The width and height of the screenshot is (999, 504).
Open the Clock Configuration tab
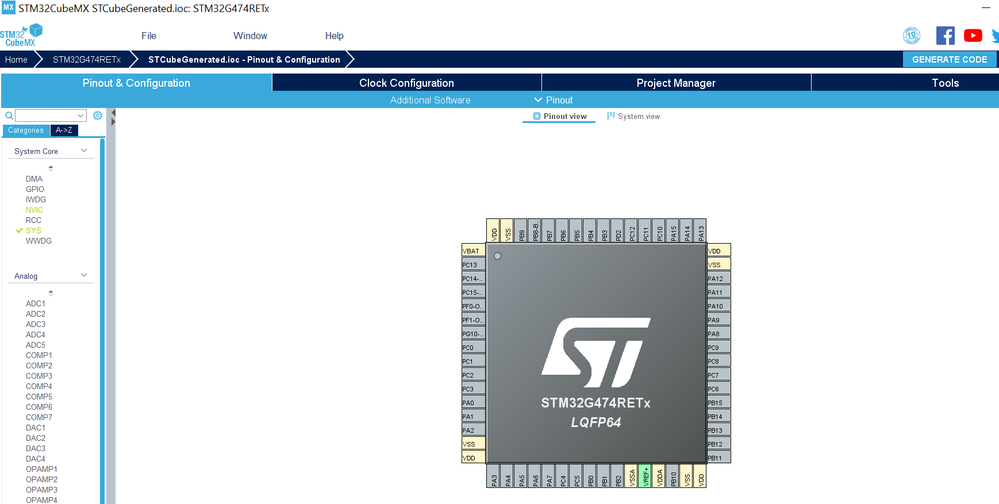point(406,83)
